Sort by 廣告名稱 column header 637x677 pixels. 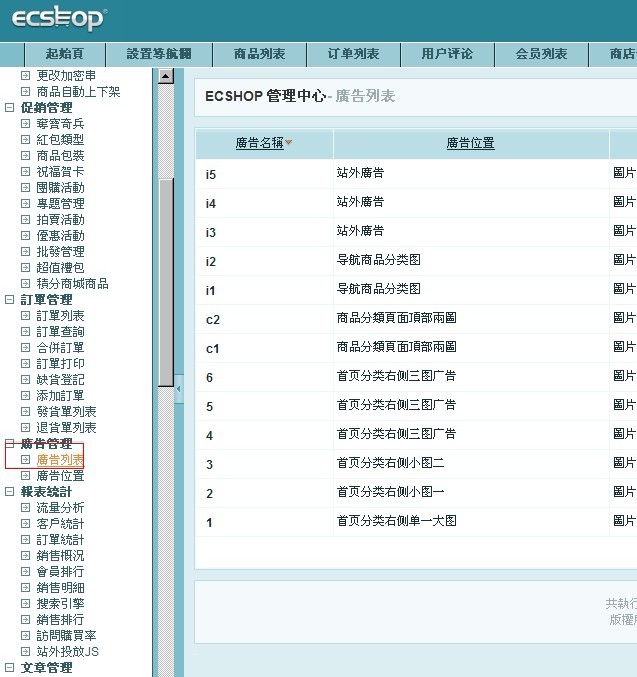pos(260,143)
